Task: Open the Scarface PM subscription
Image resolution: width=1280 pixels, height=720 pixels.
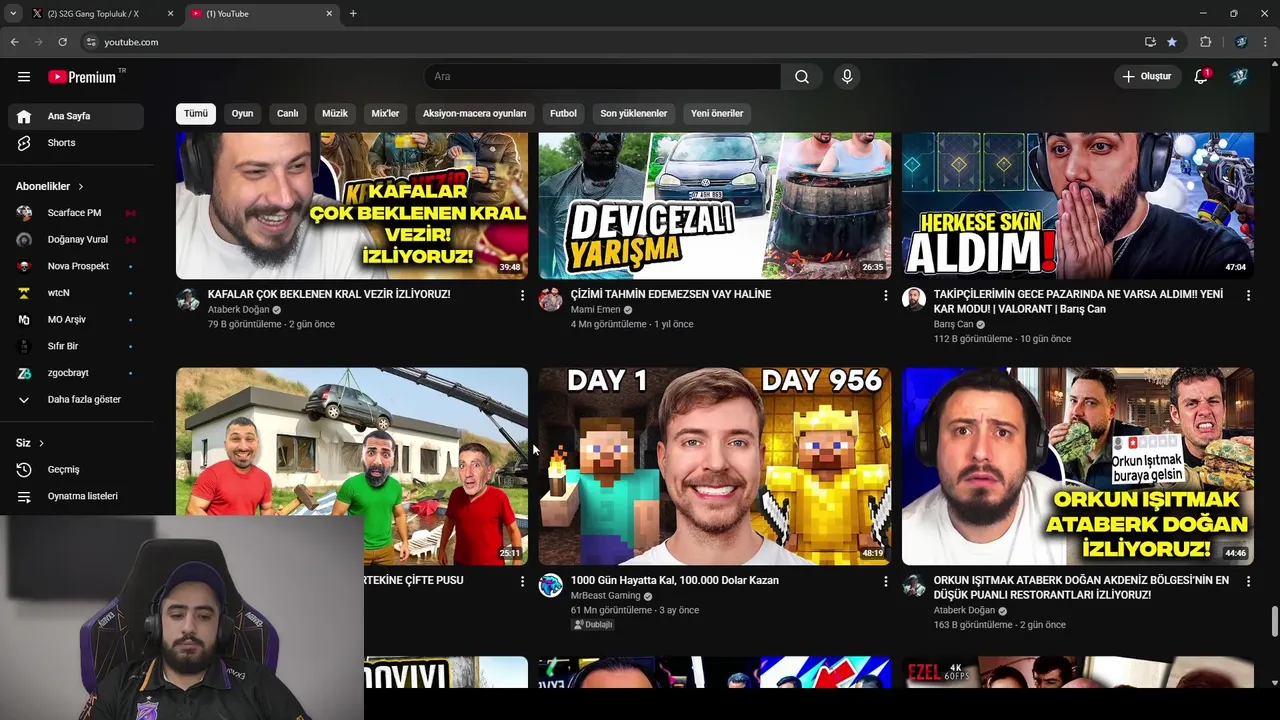Action: click(x=76, y=213)
